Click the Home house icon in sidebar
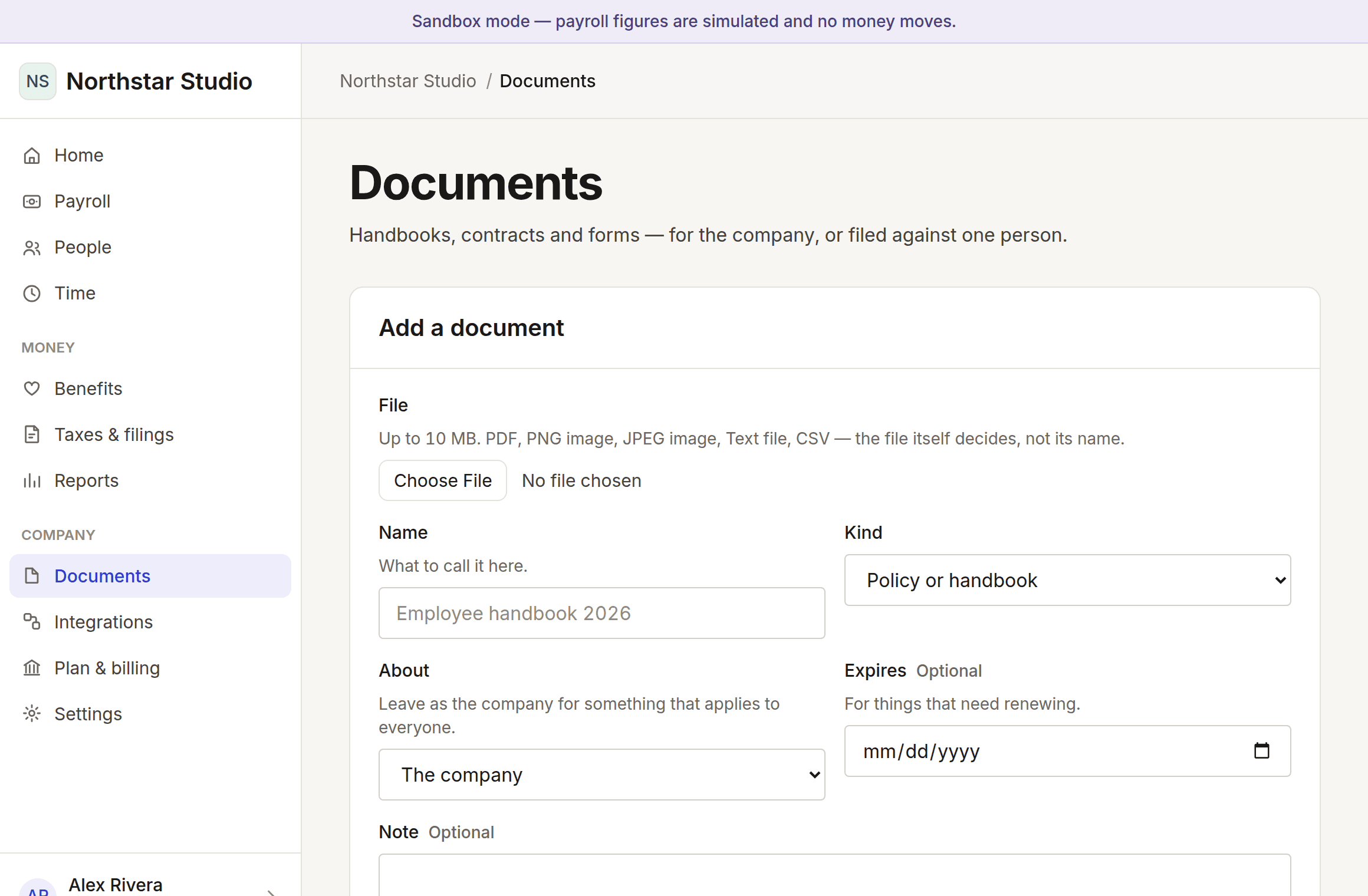This screenshot has height=896, width=1368. [32, 156]
